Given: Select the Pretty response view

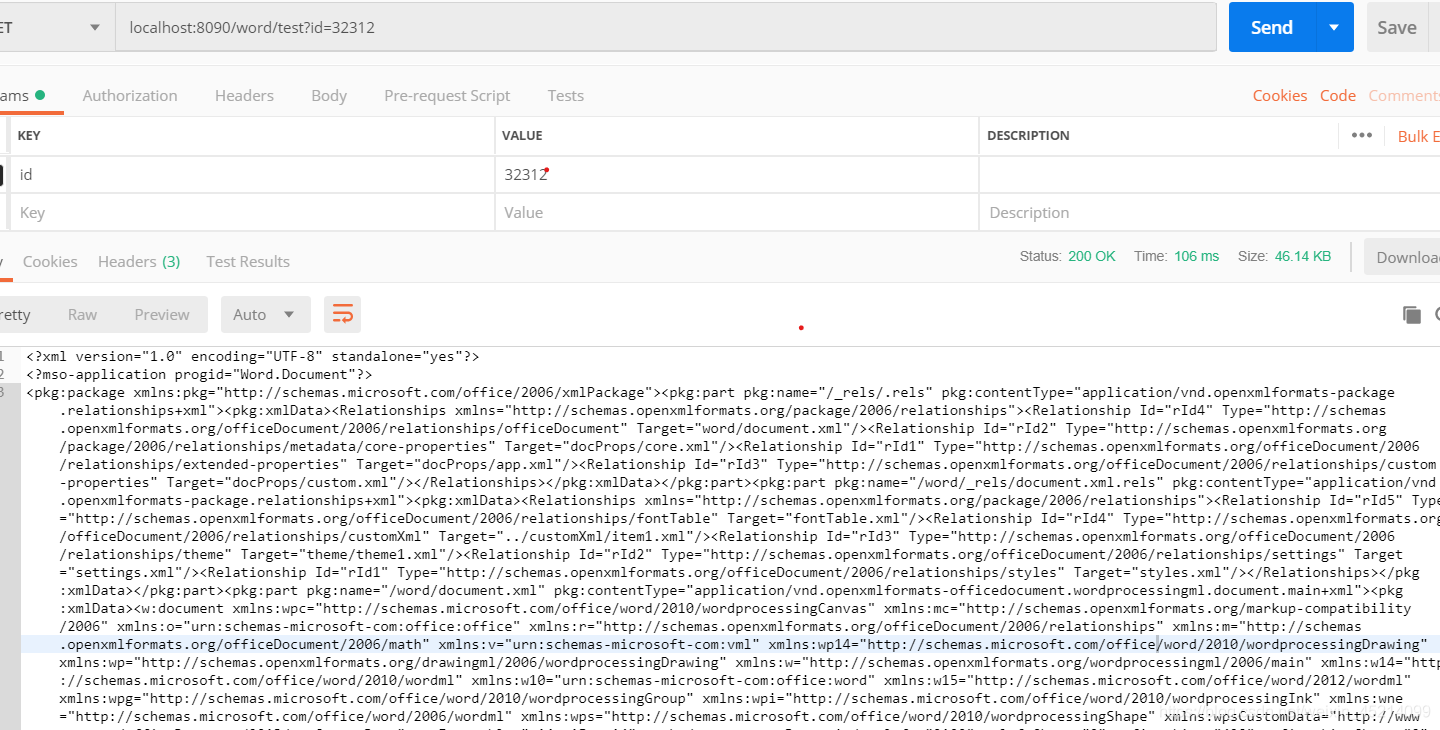Looking at the screenshot, I should click(15, 314).
